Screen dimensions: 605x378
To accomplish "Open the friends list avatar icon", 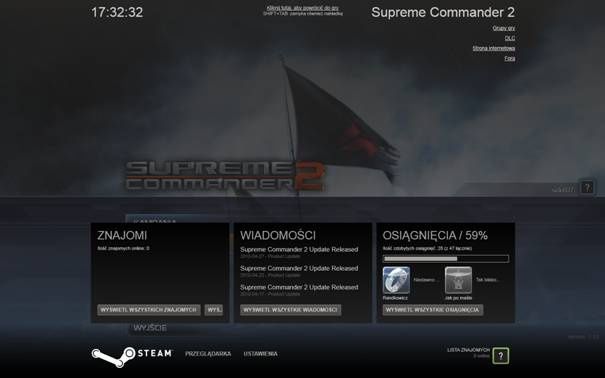I will pyautogui.click(x=500, y=356).
